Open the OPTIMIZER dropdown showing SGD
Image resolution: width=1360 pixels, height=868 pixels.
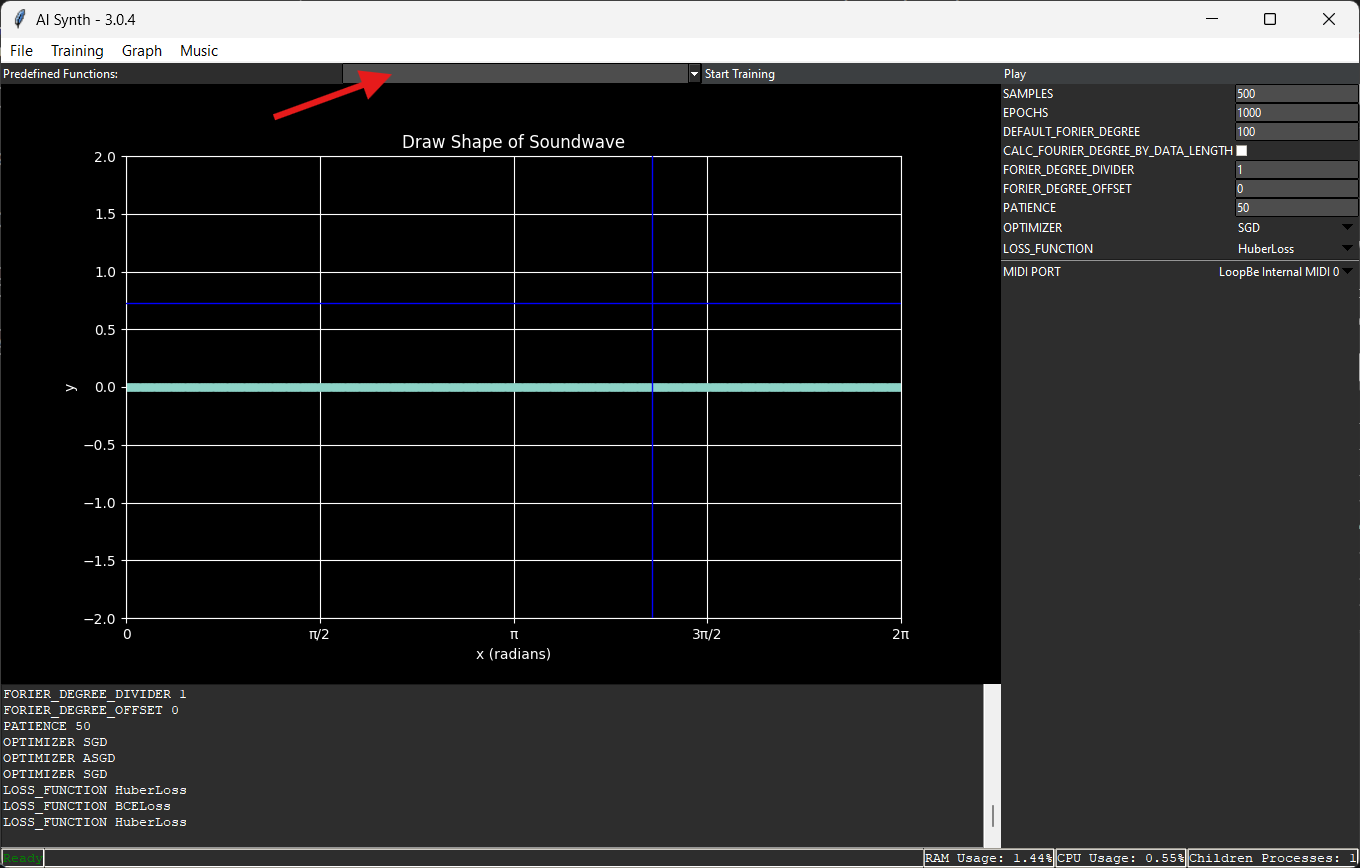pos(1296,228)
